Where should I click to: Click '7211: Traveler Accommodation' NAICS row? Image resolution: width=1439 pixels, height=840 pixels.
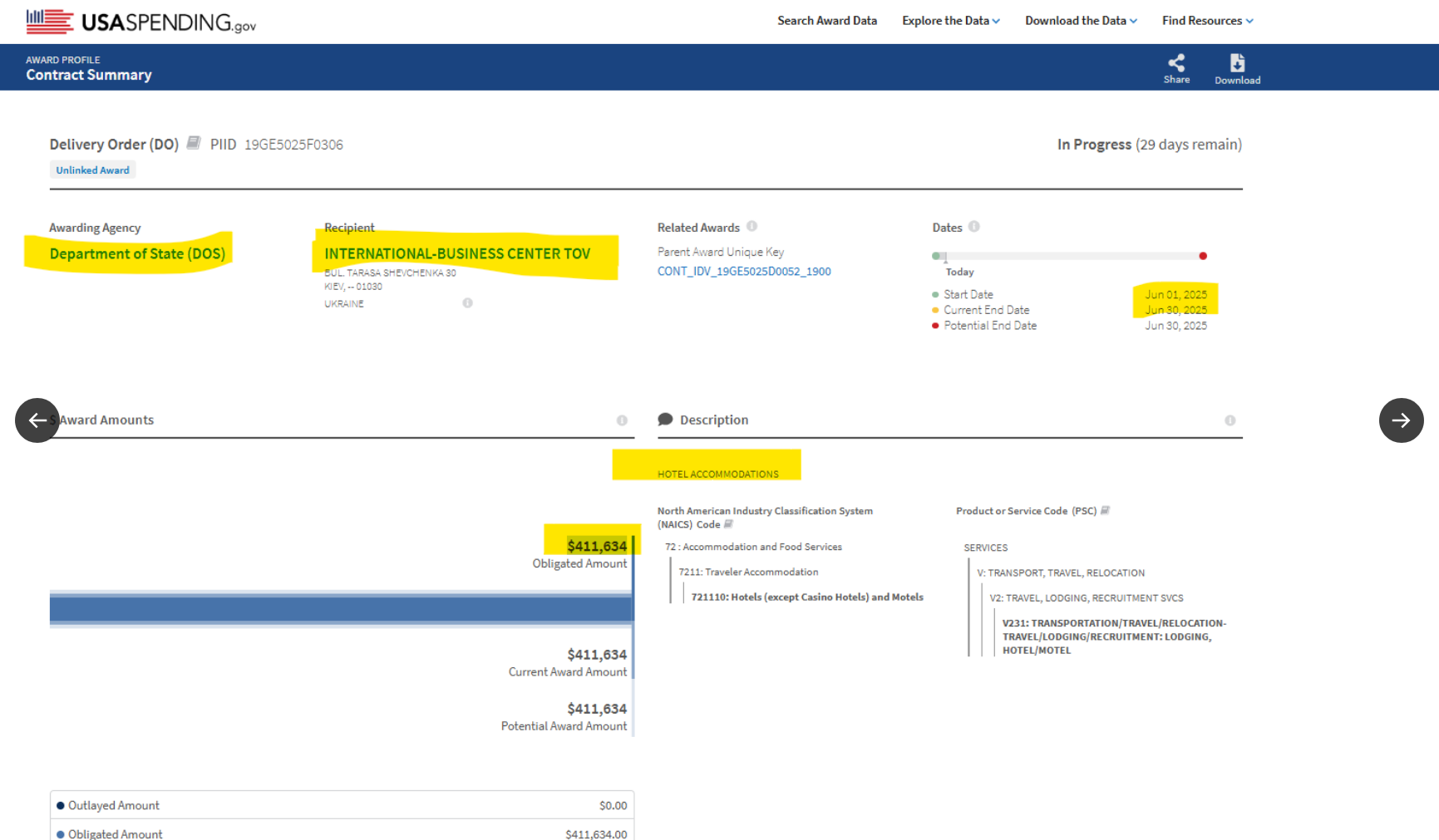pos(748,572)
